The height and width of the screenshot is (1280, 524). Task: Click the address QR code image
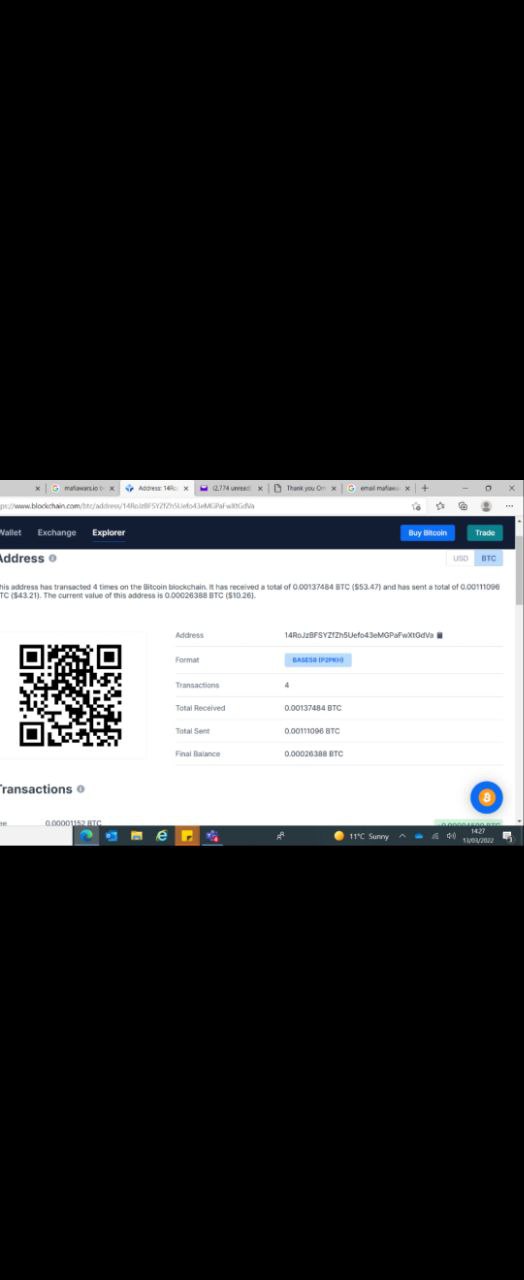click(x=71, y=695)
